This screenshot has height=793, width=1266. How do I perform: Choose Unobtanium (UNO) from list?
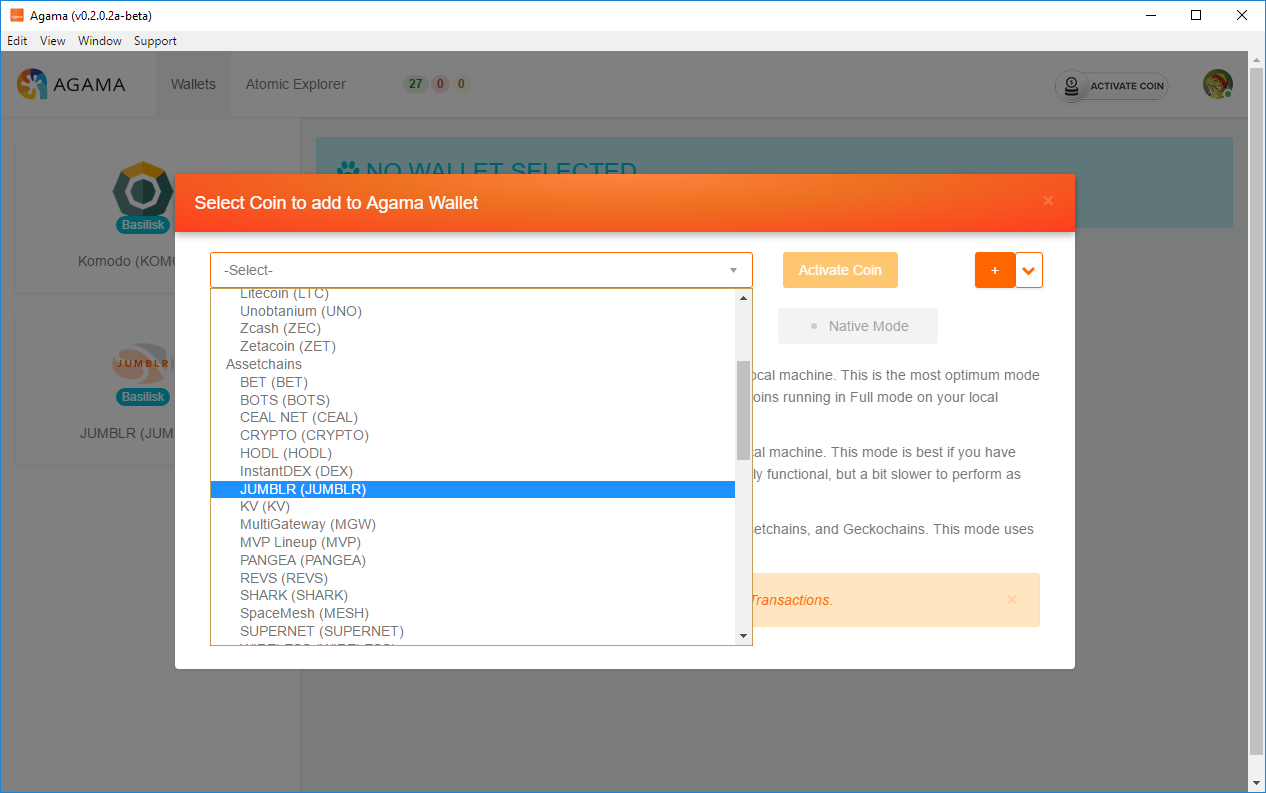point(472,311)
